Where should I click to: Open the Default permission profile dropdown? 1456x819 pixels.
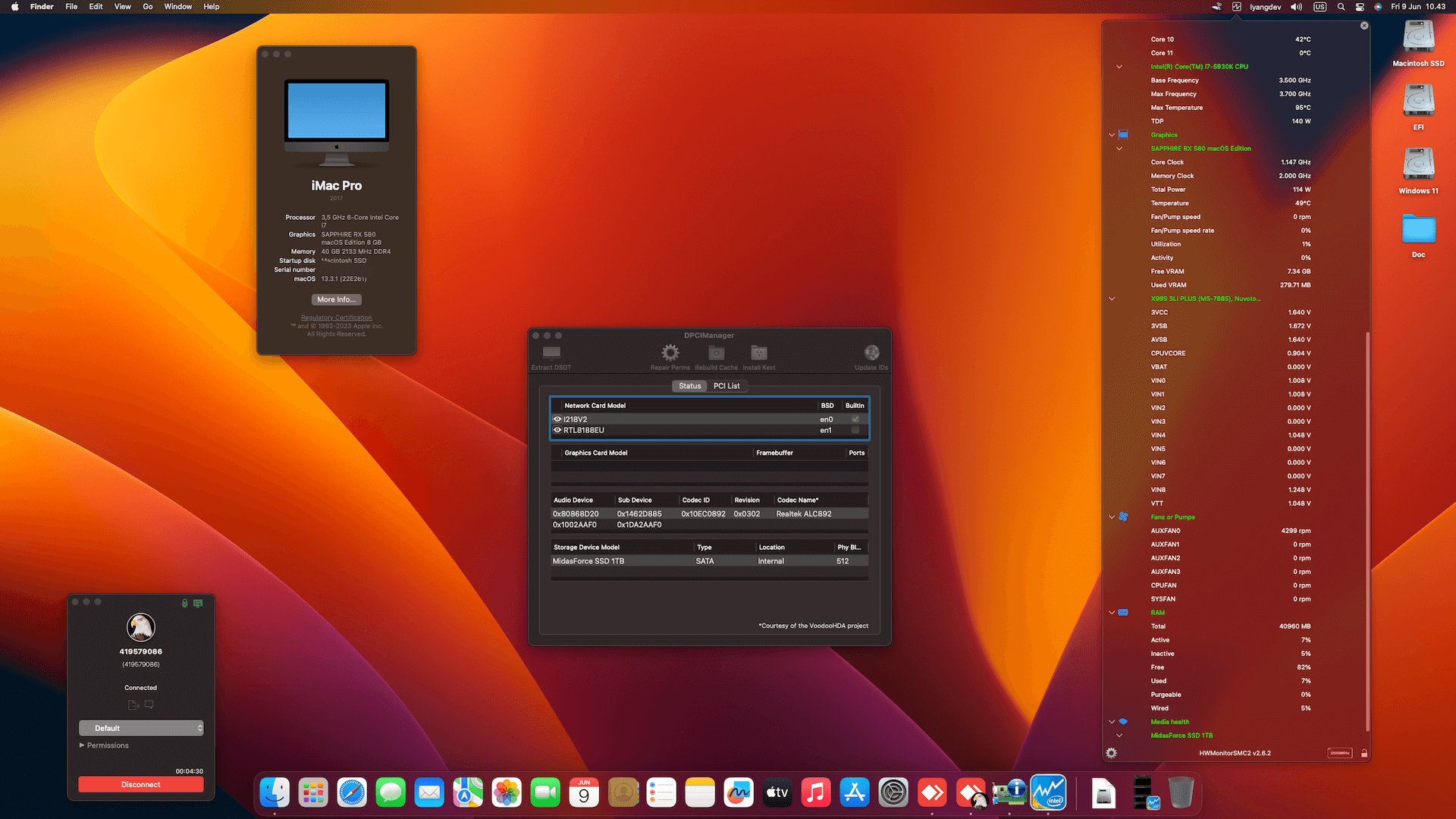[140, 727]
